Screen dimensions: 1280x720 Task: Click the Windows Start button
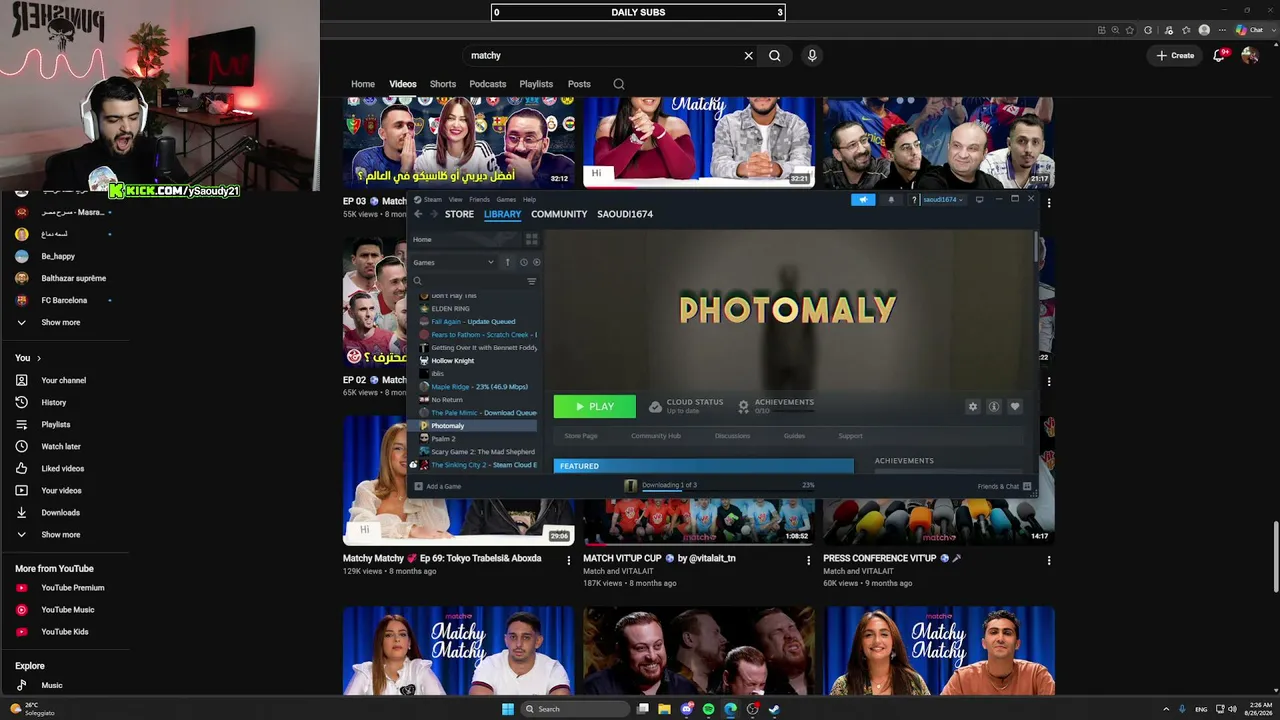tap(508, 709)
